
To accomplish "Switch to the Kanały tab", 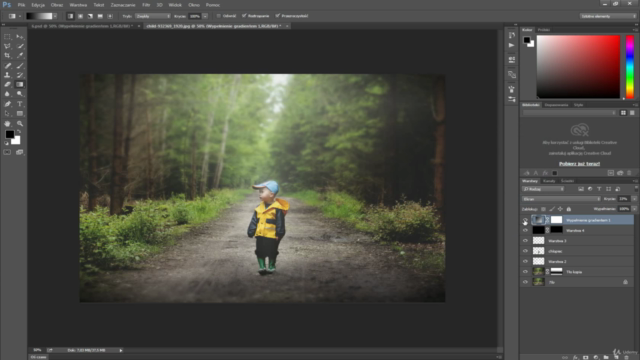I will click(x=549, y=181).
